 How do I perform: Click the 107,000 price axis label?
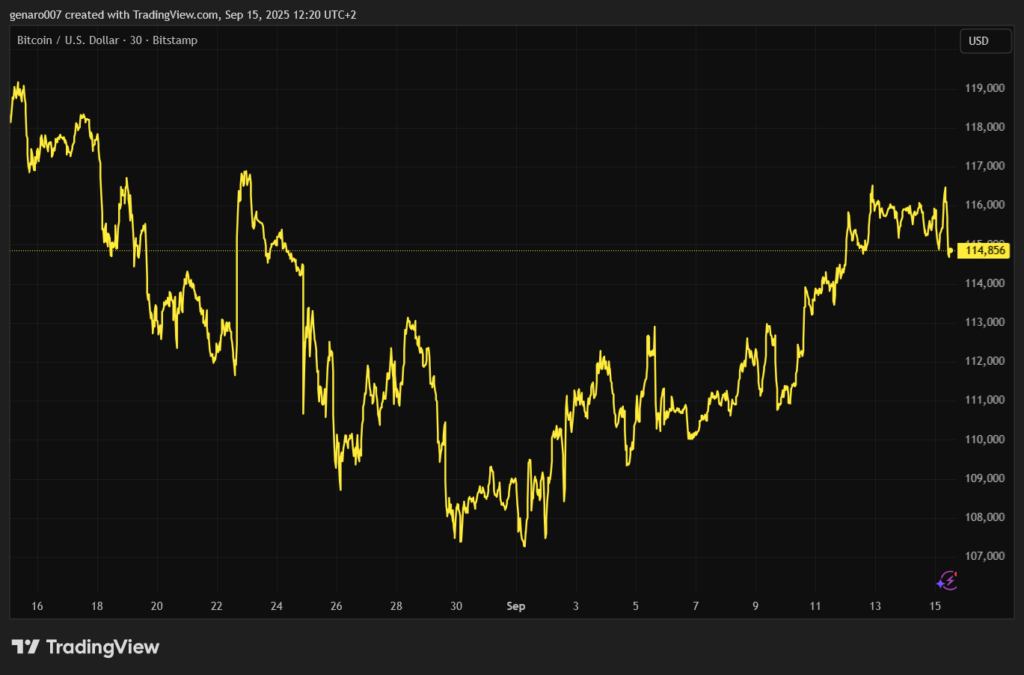point(984,556)
